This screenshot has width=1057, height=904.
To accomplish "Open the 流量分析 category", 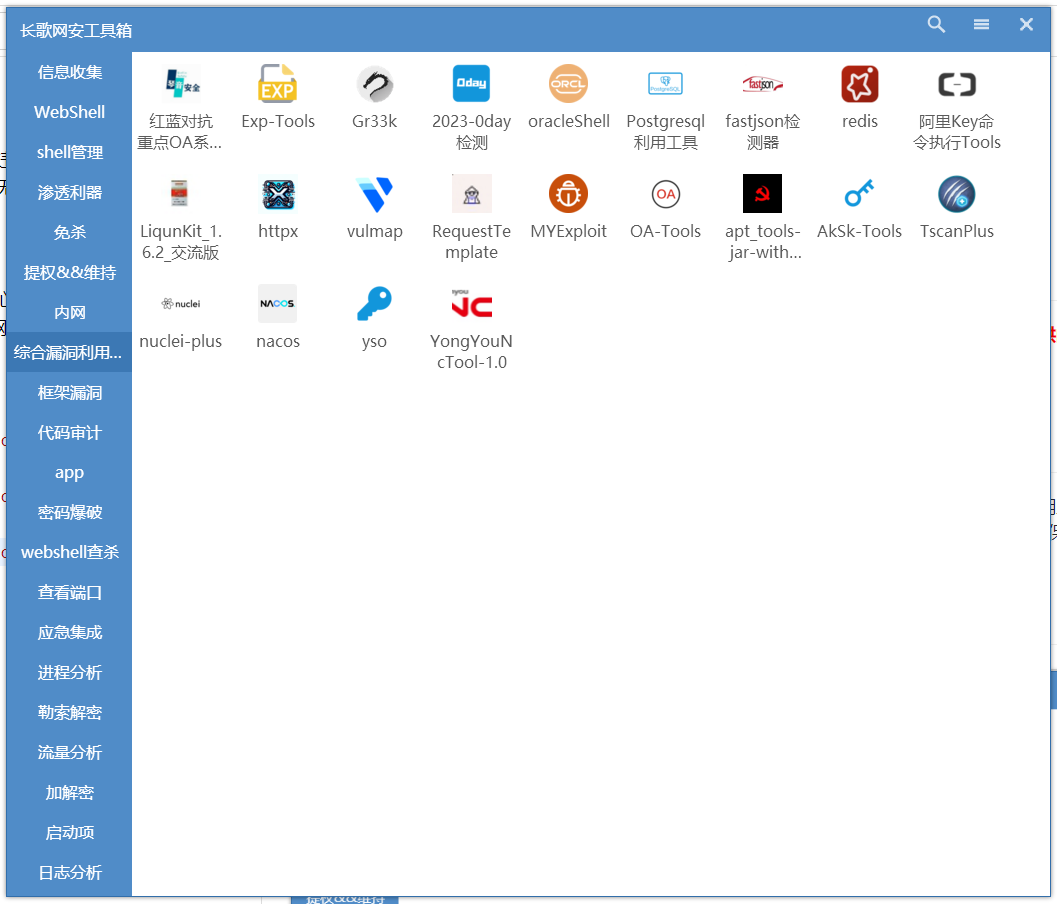I will (x=69, y=752).
